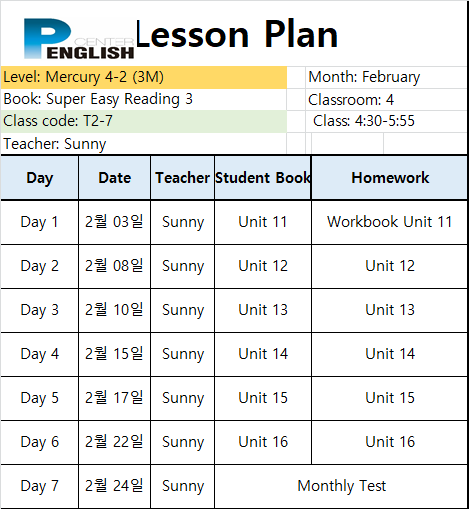476x517 pixels.
Task: Click the Book: Super Easy Reading 3 cell
Action: (144, 100)
